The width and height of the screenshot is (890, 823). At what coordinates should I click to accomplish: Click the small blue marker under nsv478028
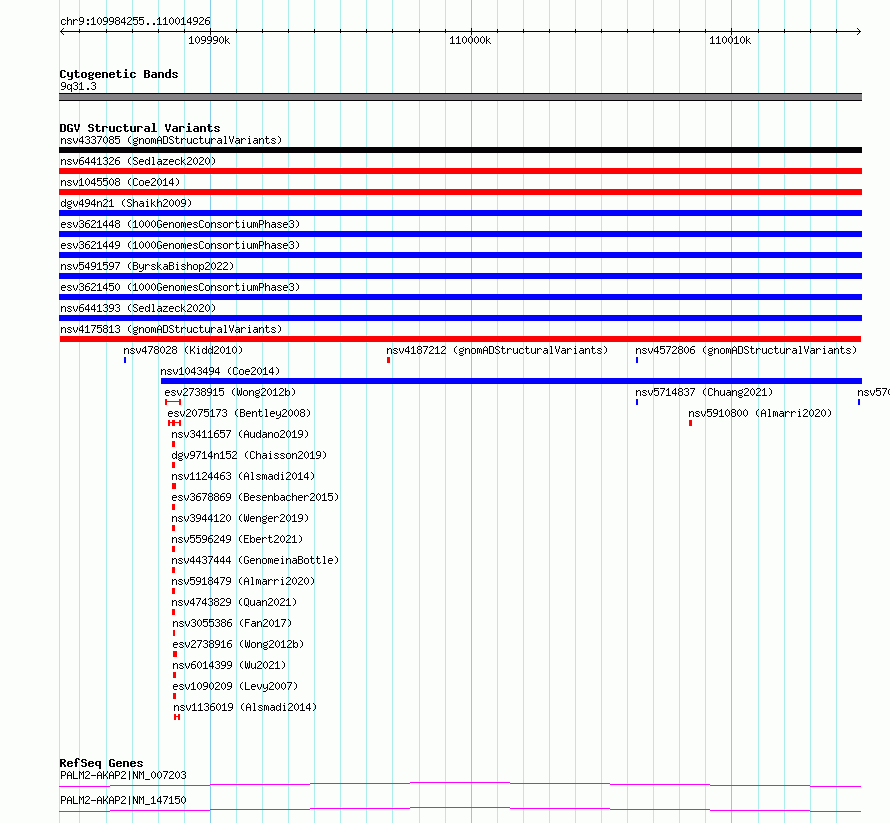coord(125,360)
